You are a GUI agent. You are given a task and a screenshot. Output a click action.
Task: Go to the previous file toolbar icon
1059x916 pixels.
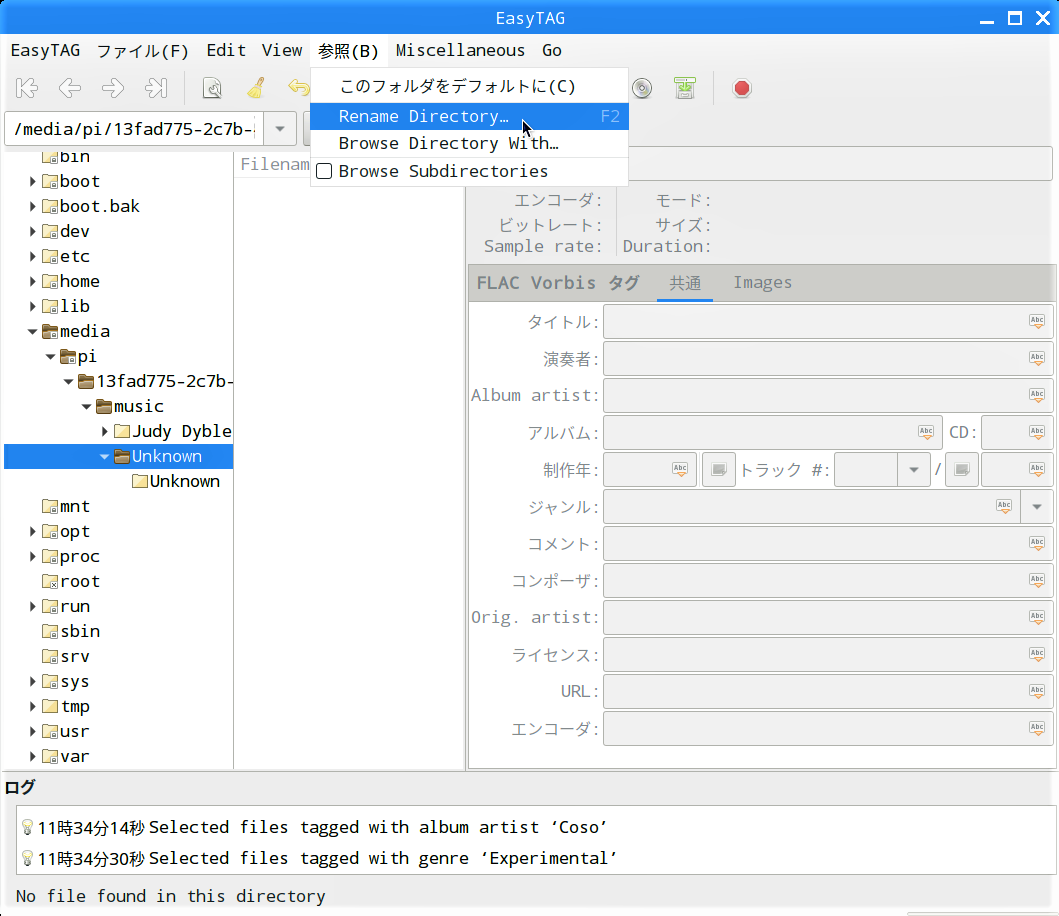point(70,88)
